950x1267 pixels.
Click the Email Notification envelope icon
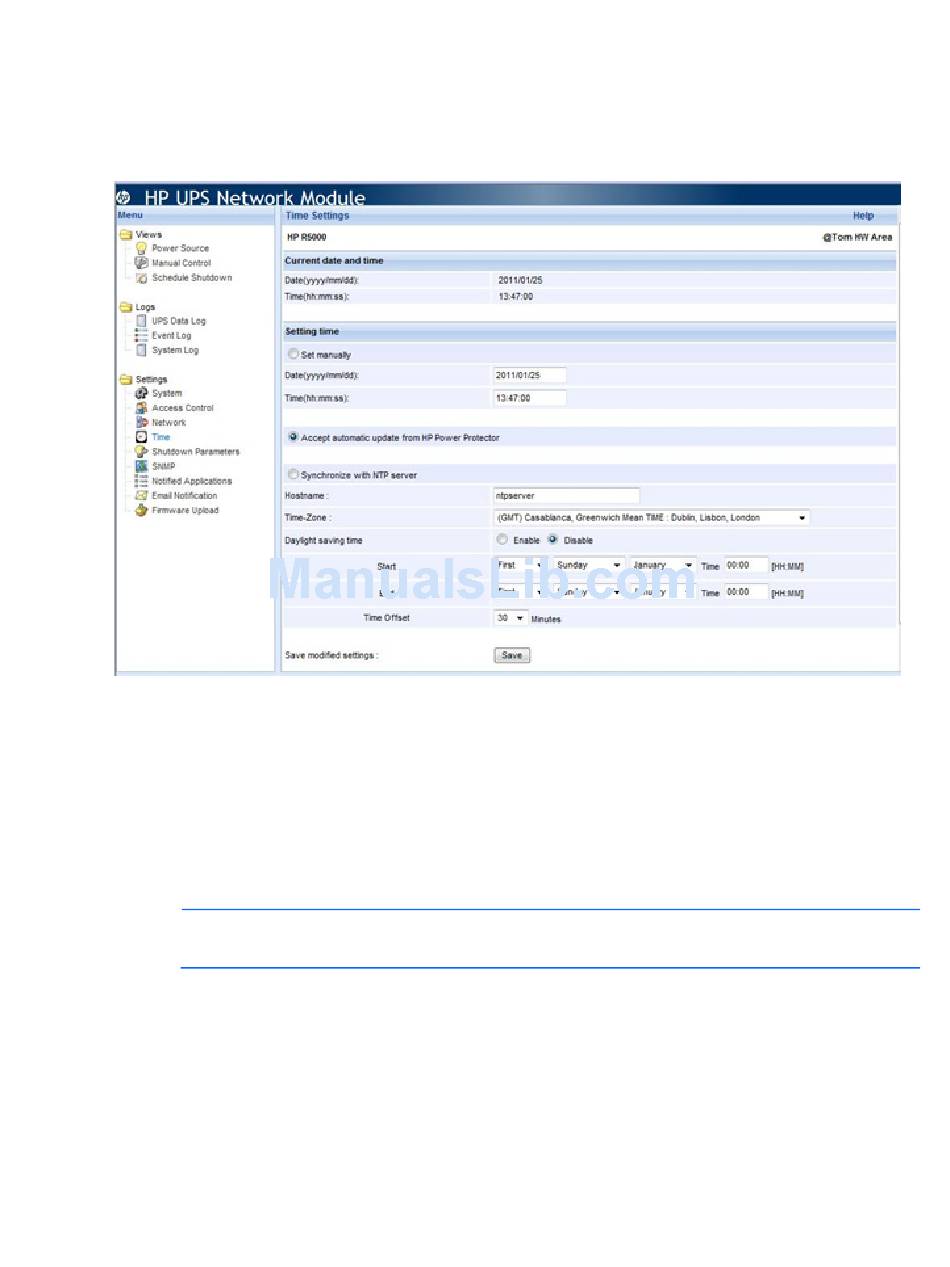(142, 496)
